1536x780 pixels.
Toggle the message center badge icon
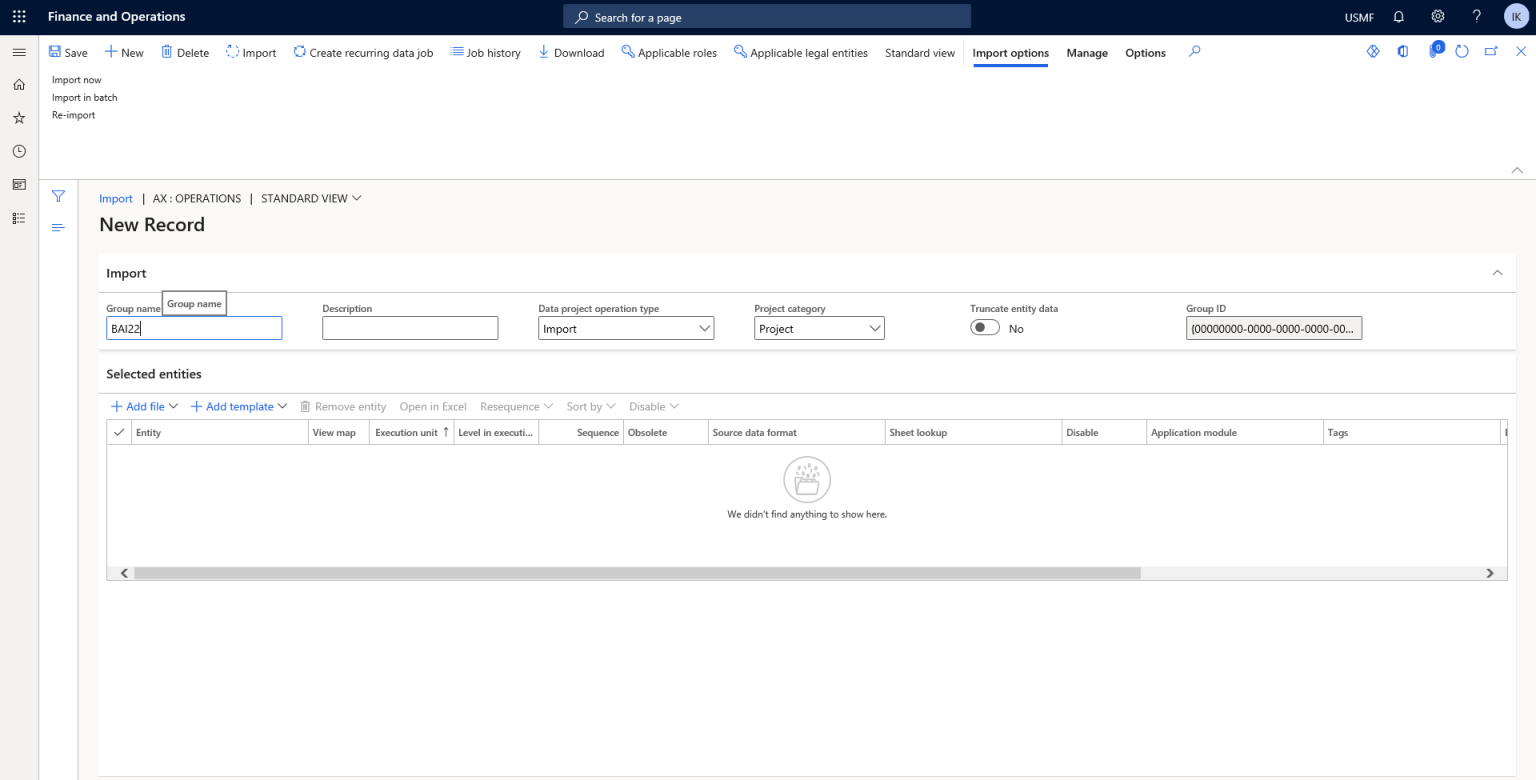pos(1434,51)
